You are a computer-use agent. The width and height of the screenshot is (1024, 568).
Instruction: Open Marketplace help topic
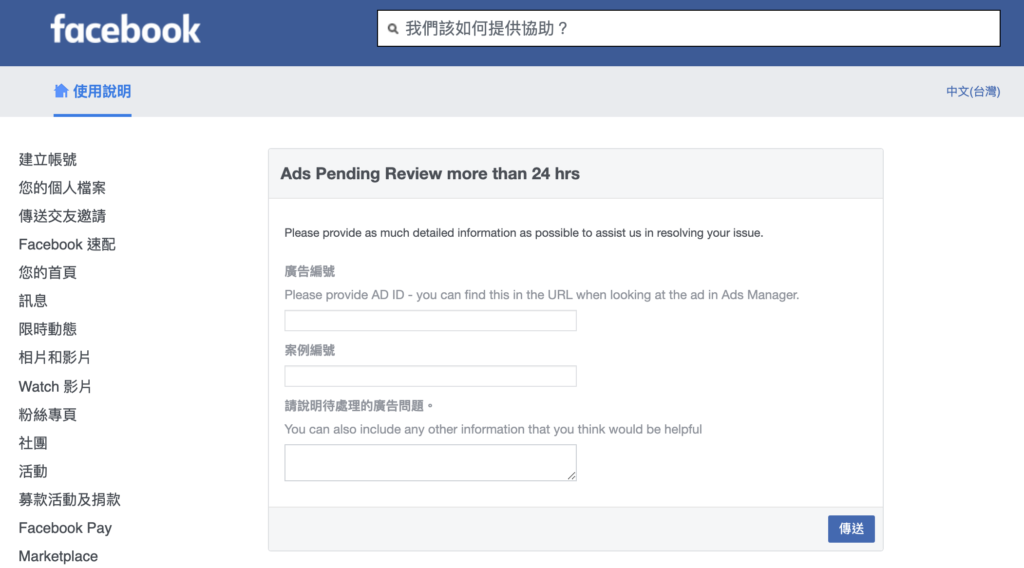[x=58, y=556]
